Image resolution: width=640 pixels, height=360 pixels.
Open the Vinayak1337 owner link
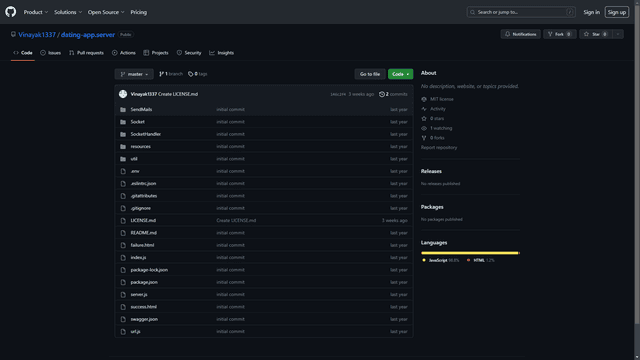point(37,35)
